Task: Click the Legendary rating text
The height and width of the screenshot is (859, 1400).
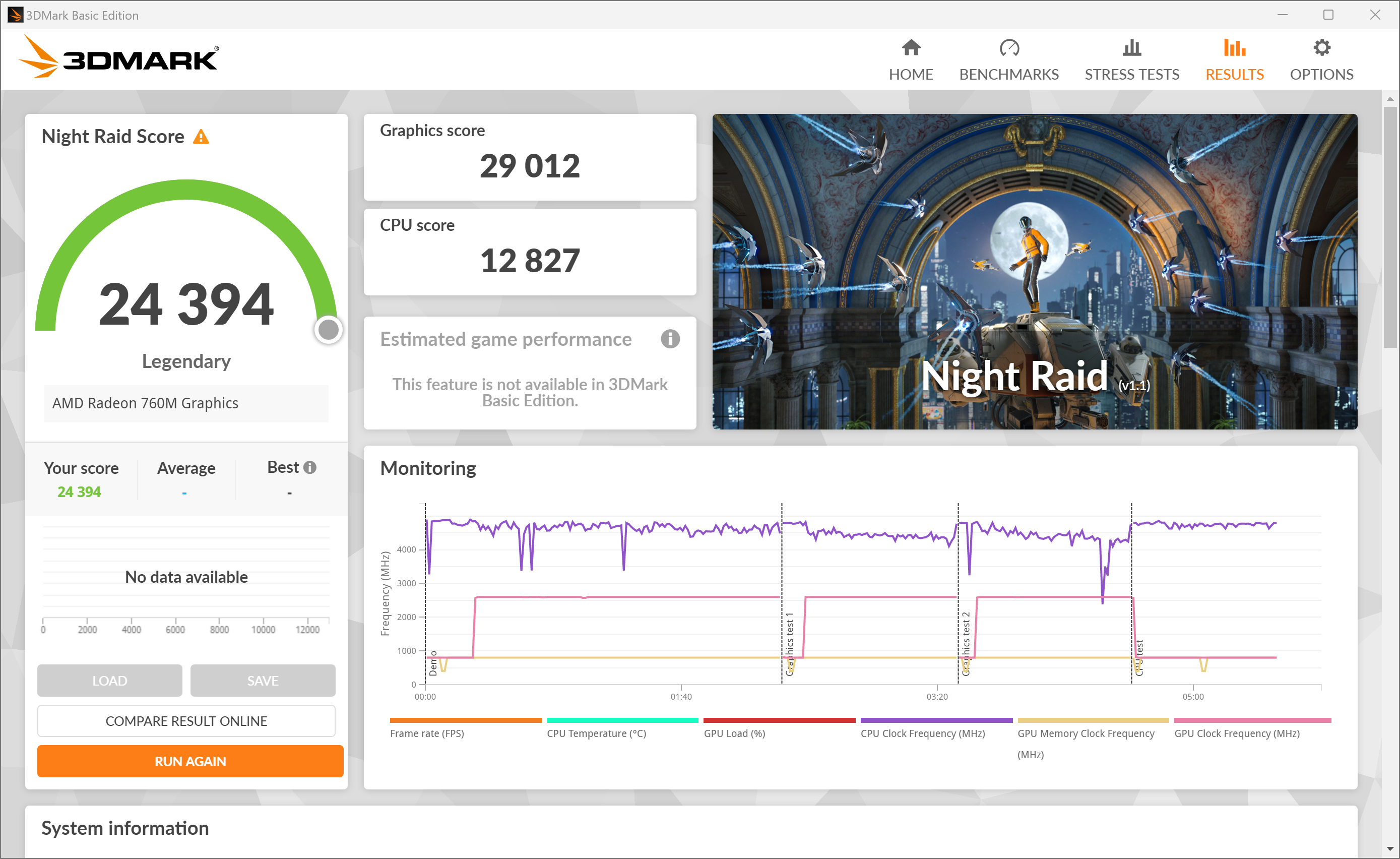Action: tap(186, 361)
